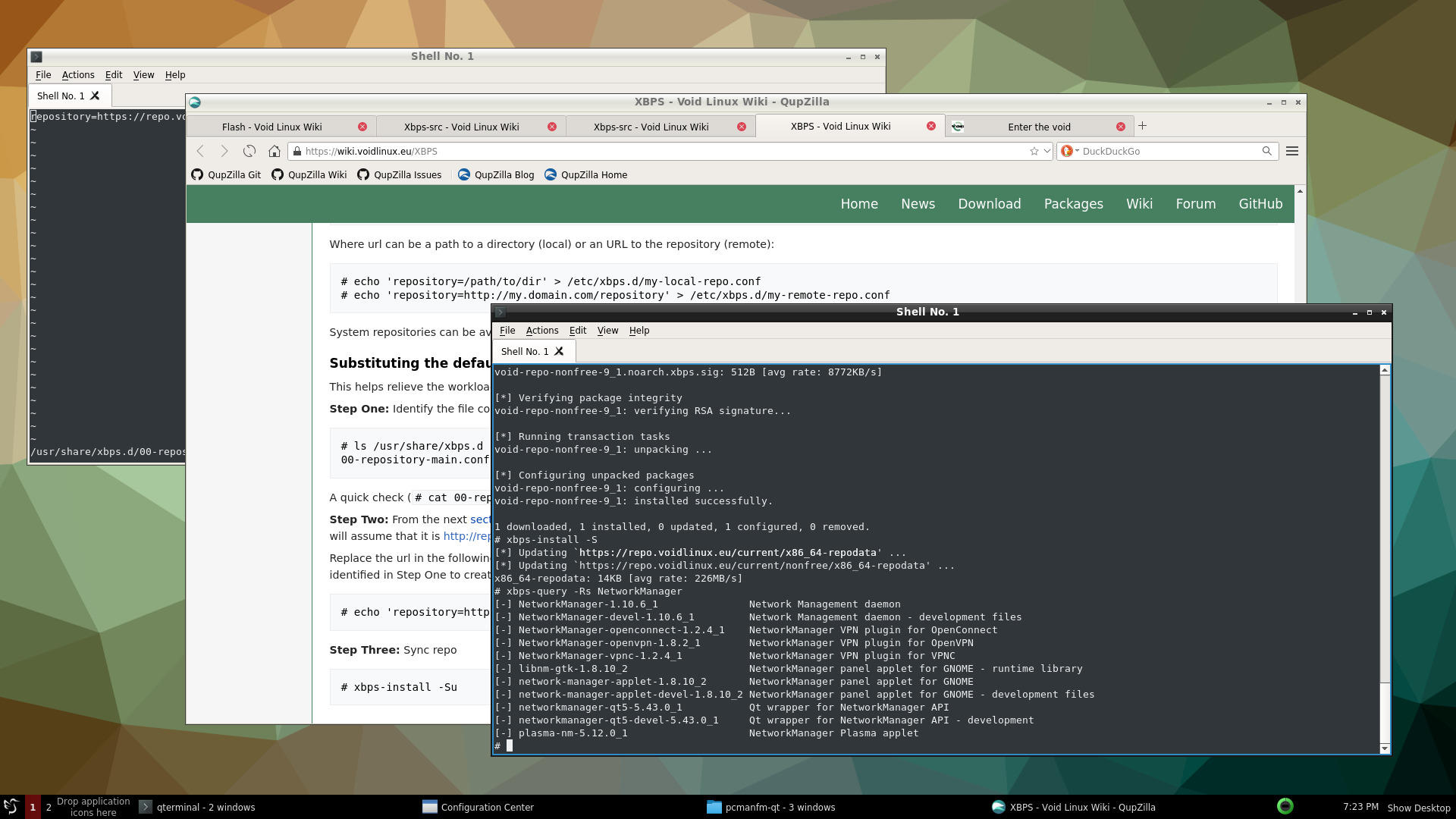Close the second Xbps-src wiki tab
The height and width of the screenshot is (819, 1456).
point(742,127)
